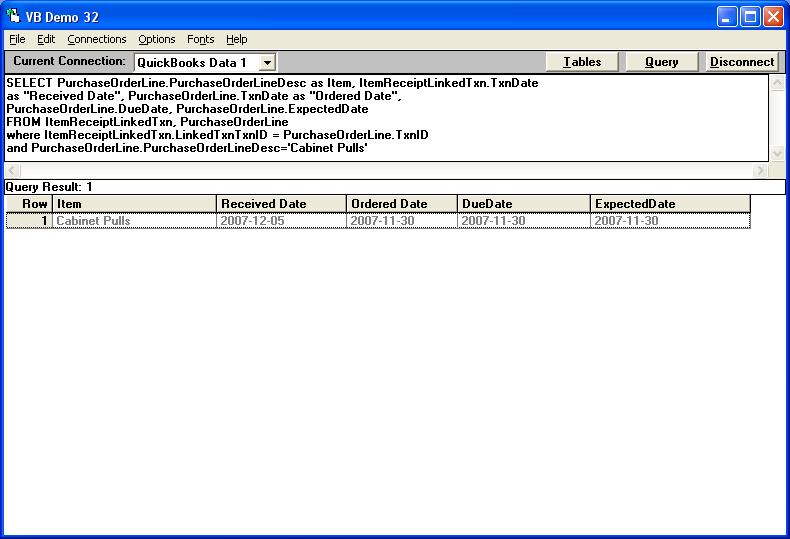The image size is (790, 539).
Task: Open the Help menu
Action: (x=237, y=39)
